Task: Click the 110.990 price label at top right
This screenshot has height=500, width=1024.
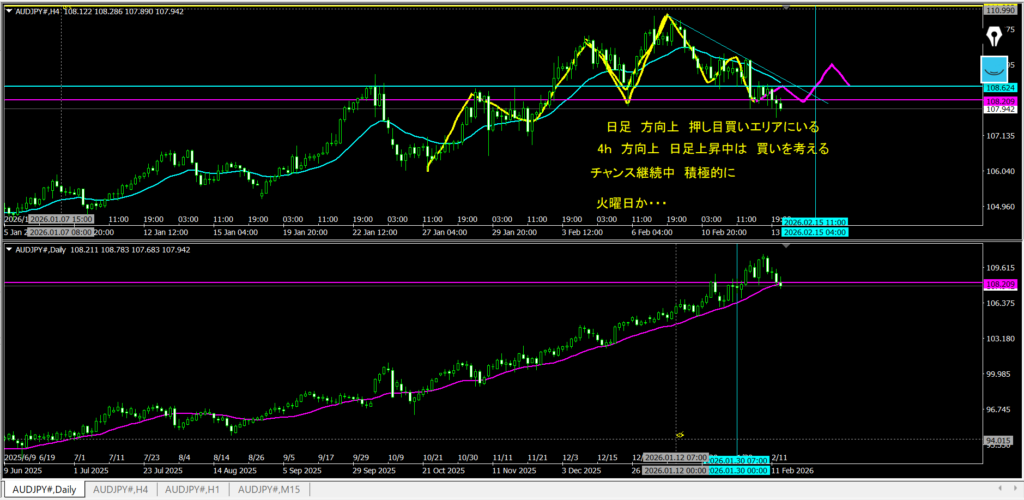Action: coord(1000,8)
